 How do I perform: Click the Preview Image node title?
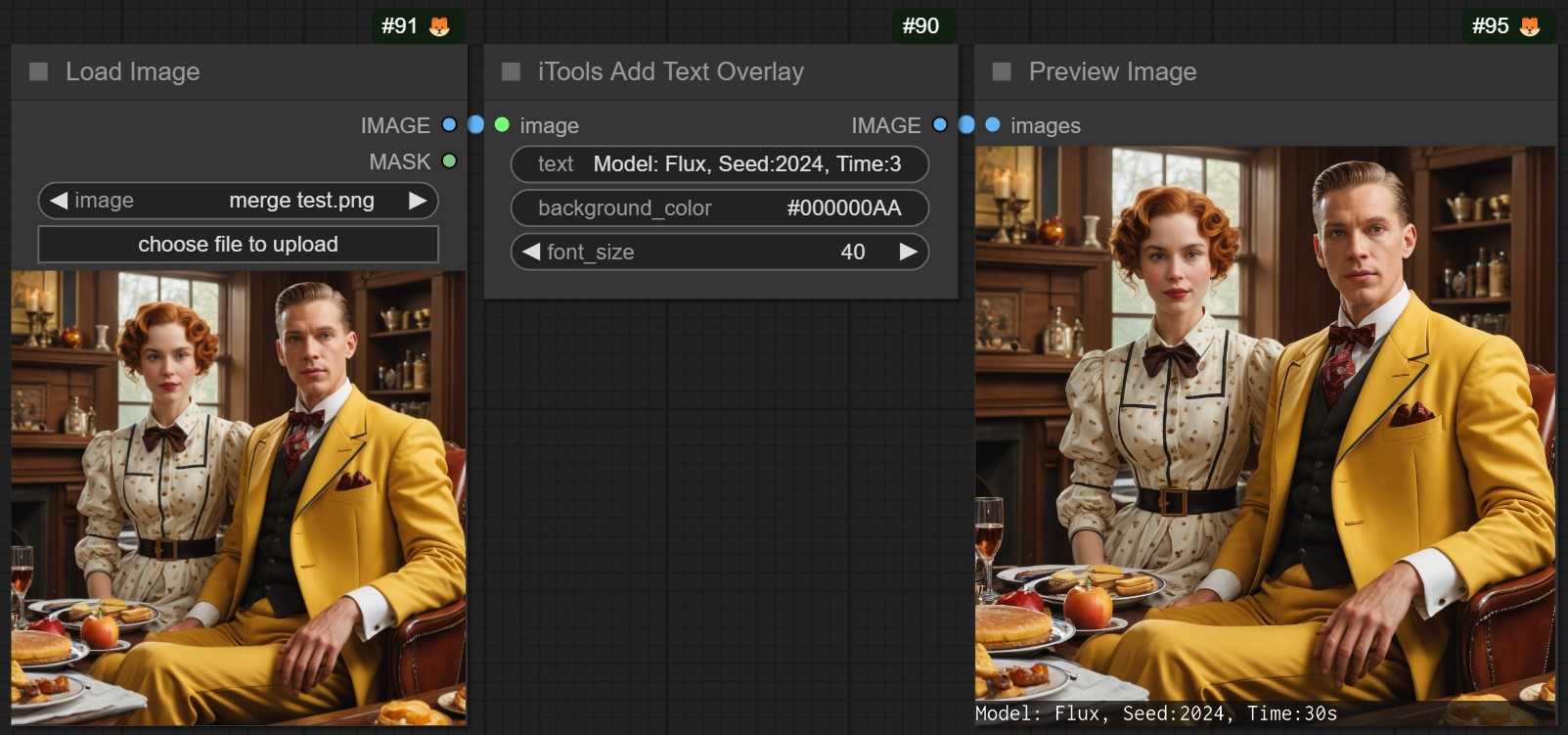tap(1112, 71)
